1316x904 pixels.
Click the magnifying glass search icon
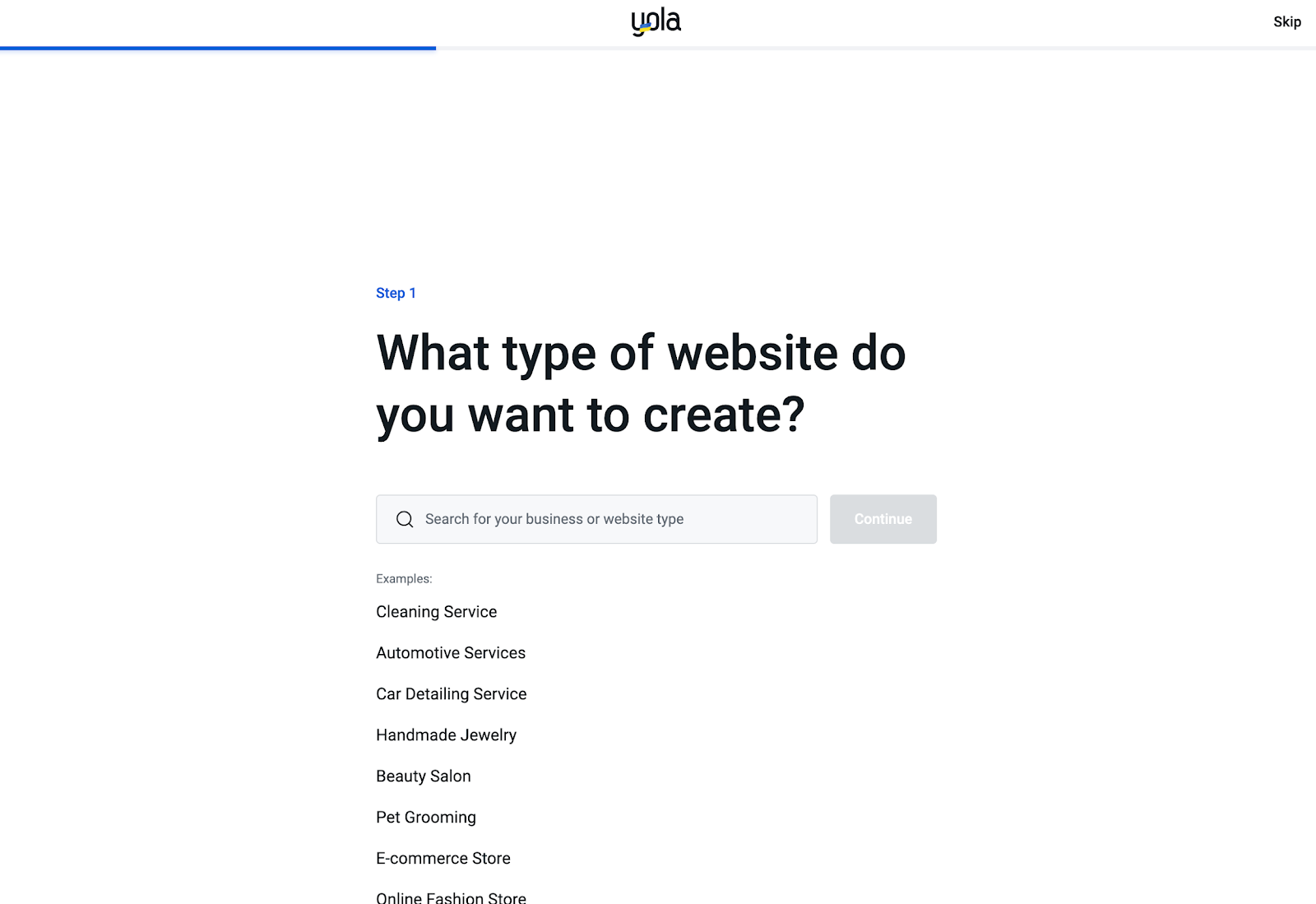tap(404, 519)
